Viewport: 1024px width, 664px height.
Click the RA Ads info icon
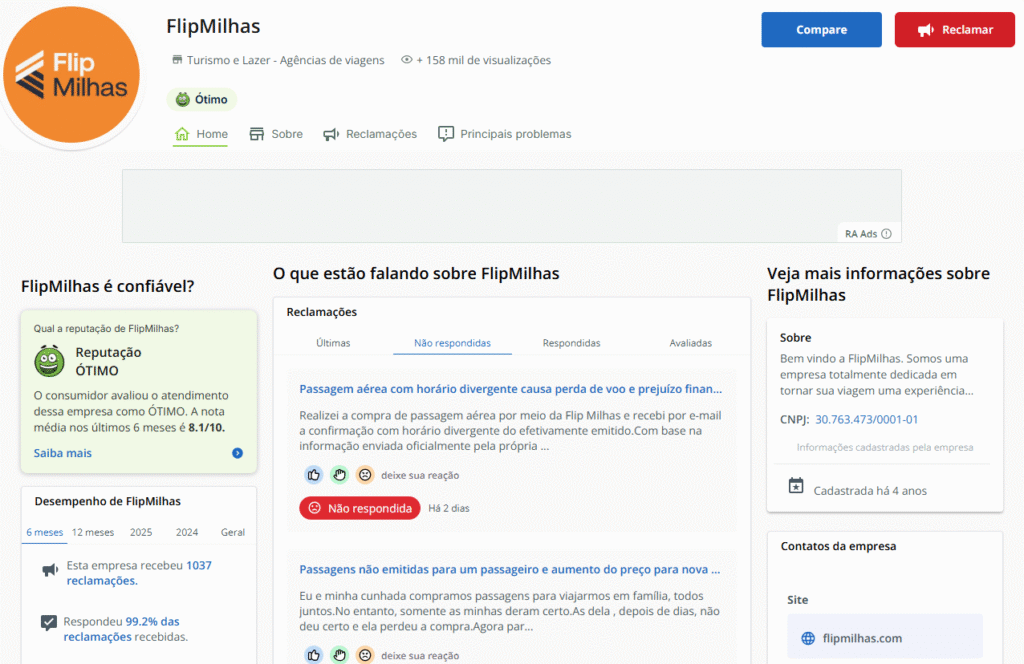(886, 234)
